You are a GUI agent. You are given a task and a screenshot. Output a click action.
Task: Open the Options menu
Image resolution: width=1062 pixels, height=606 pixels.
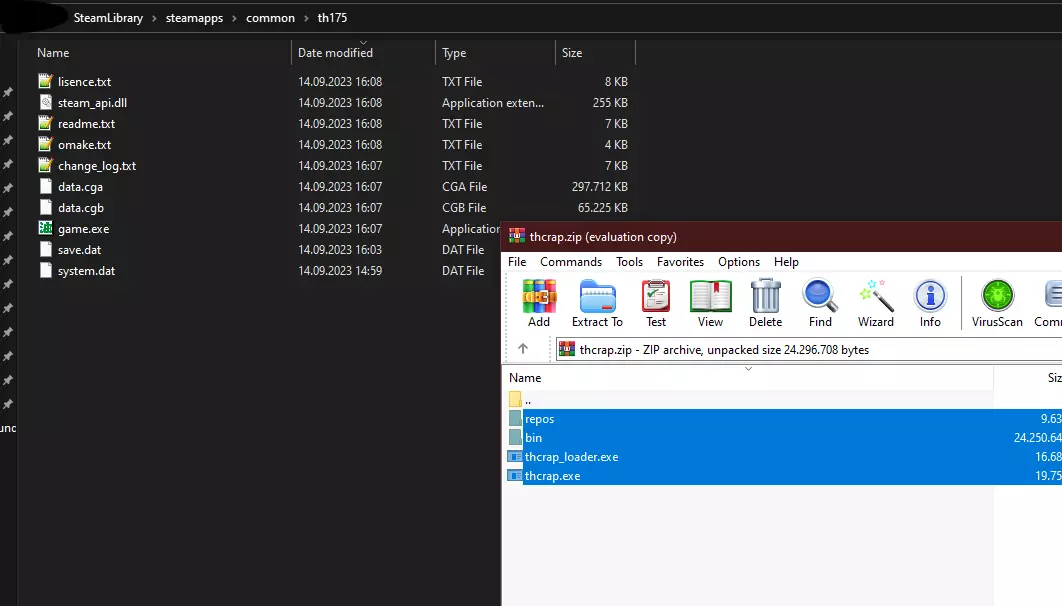(x=739, y=262)
